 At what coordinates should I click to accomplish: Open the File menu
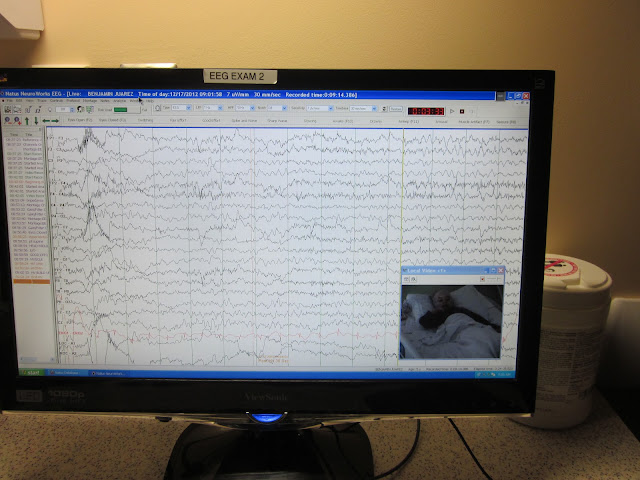pyautogui.click(x=9, y=101)
